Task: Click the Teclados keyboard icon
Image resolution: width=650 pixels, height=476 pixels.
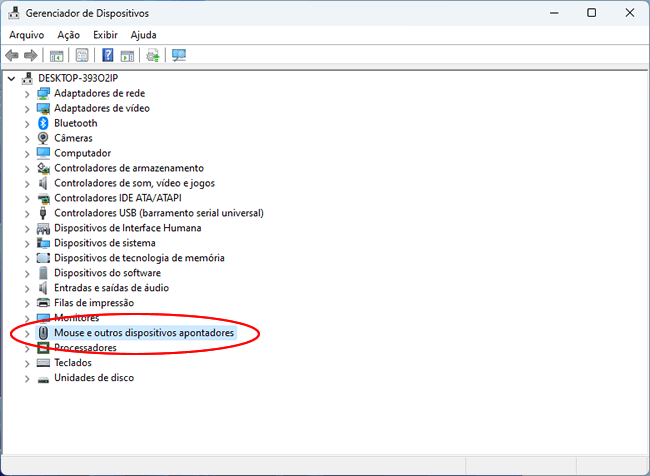Action: (x=43, y=363)
